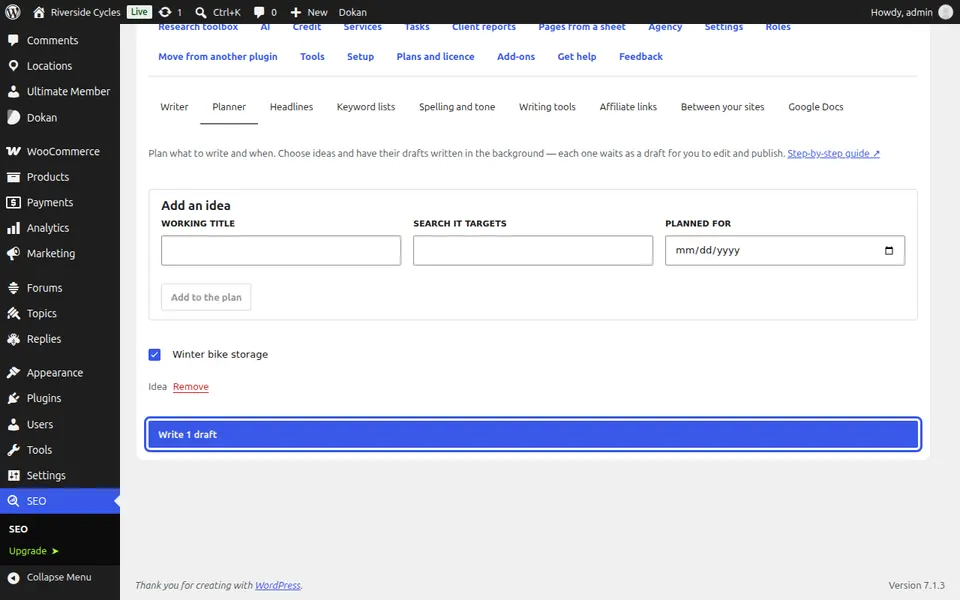This screenshot has height=600, width=960.
Task: Open the Riverside Cycles home icon
Action: [x=39, y=12]
